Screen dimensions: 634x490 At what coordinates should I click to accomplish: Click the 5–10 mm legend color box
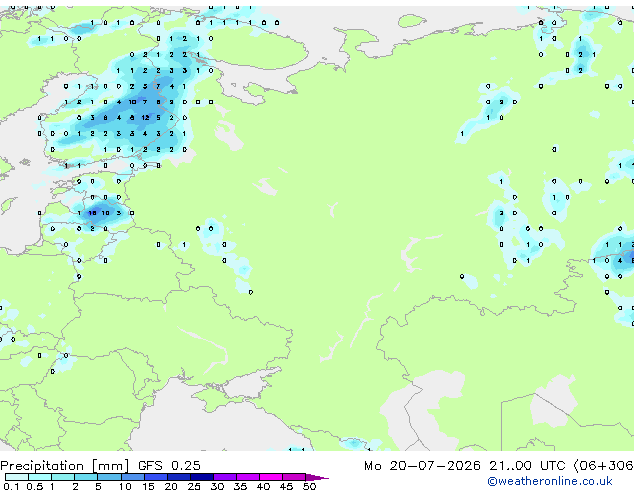109,477
